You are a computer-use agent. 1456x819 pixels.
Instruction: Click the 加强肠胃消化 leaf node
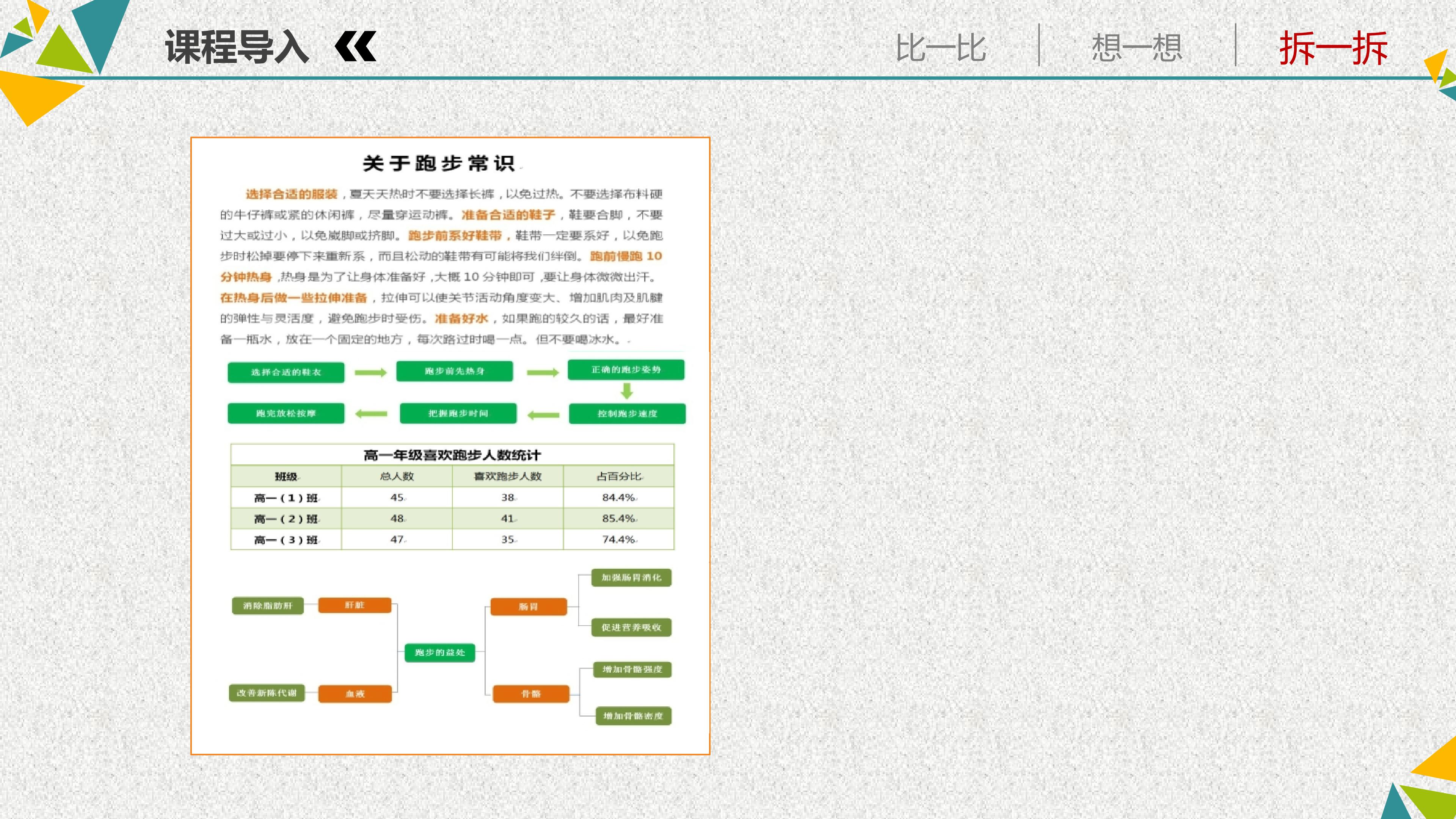click(631, 577)
